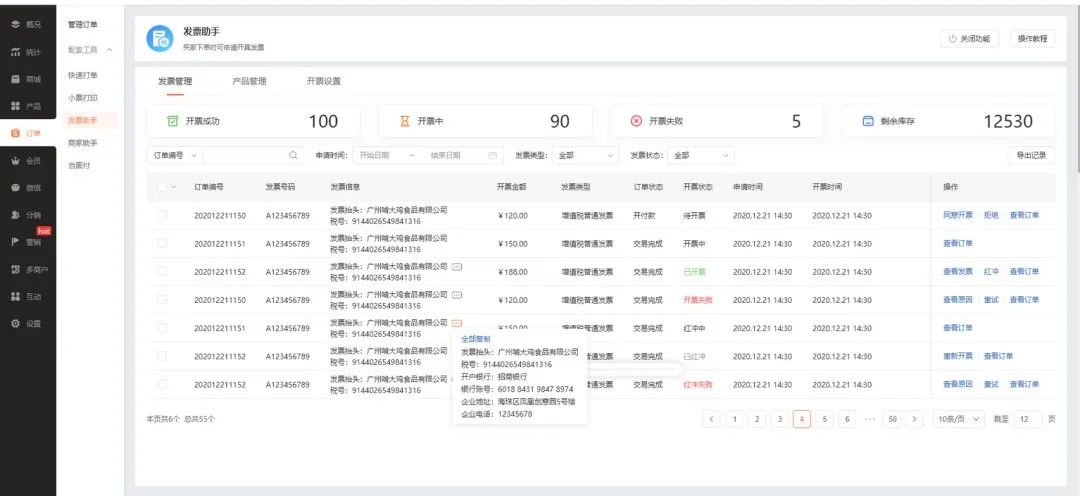Screen dimensions: 1080x496
Task: Switch to the 产品管理 tab
Action: (249, 81)
